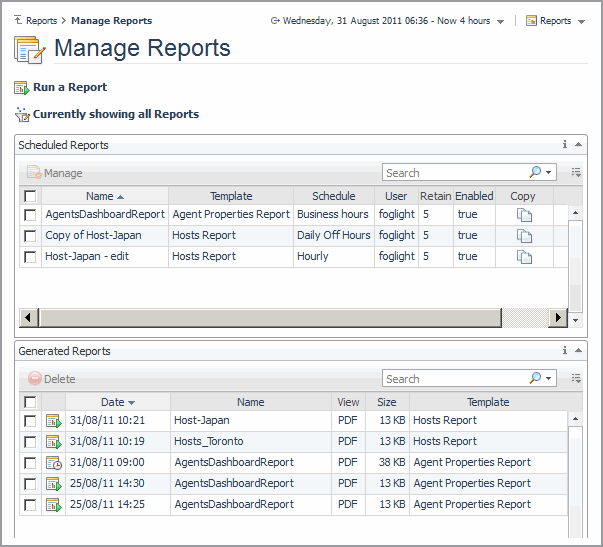Open the Reports menu at top right
The image size is (603, 547).
click(555, 21)
